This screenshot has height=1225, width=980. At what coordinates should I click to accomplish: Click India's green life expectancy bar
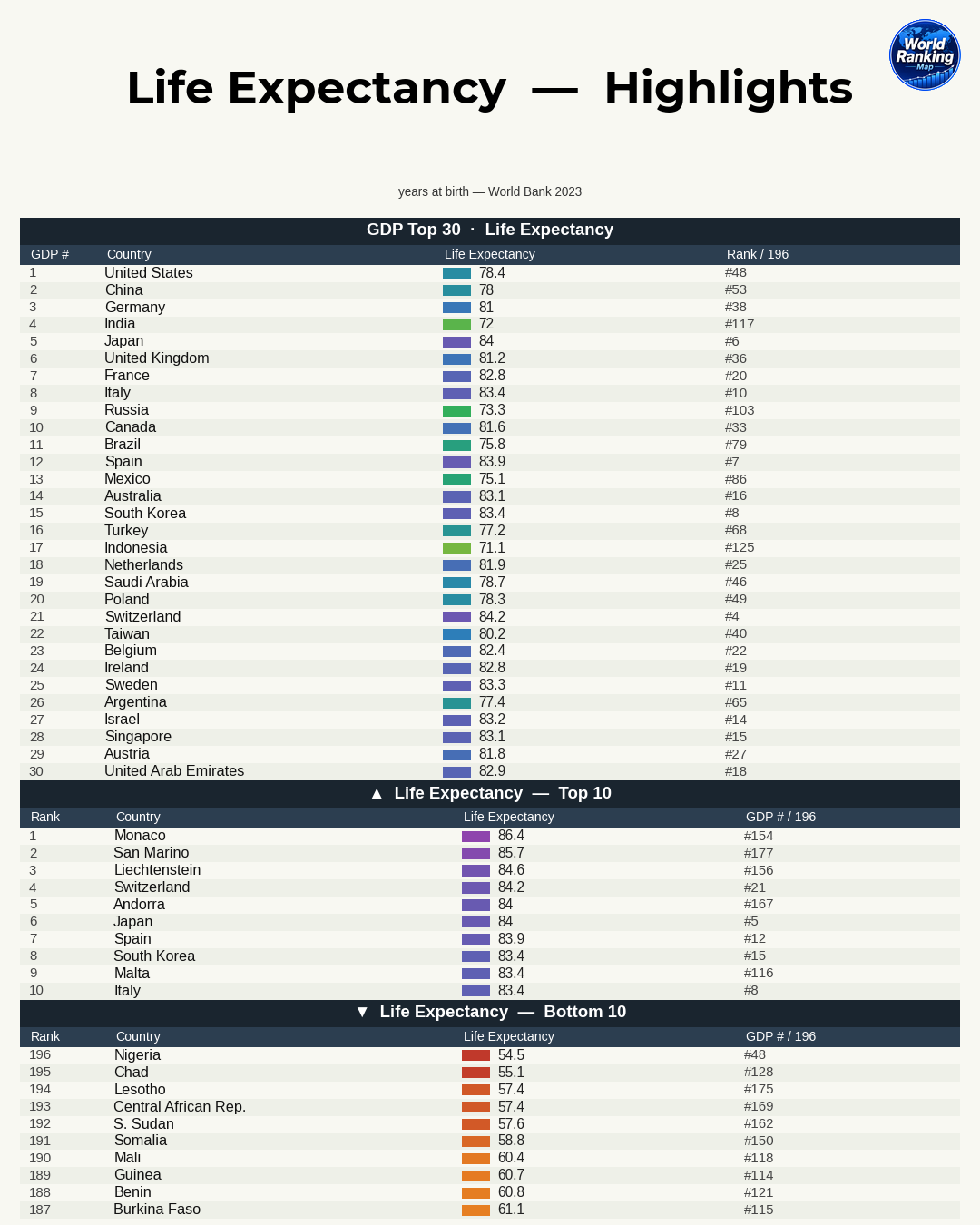point(456,325)
